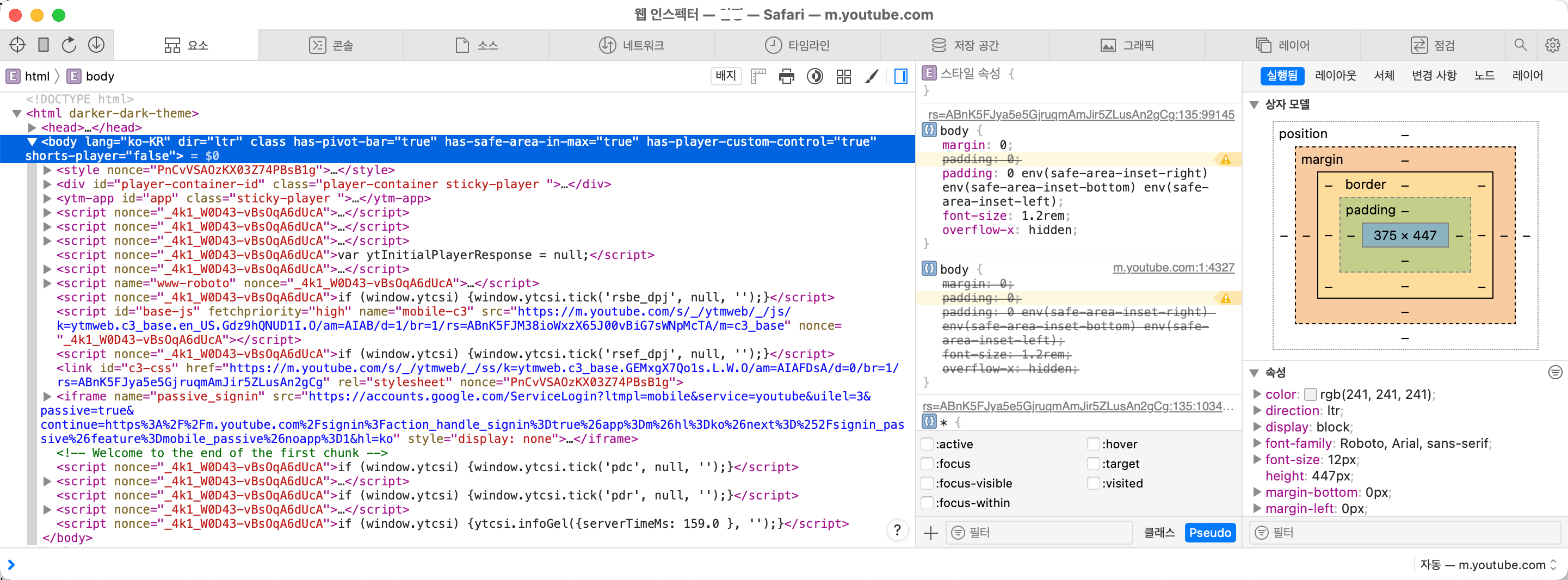Click the computed properties 필터 field

(1405, 533)
